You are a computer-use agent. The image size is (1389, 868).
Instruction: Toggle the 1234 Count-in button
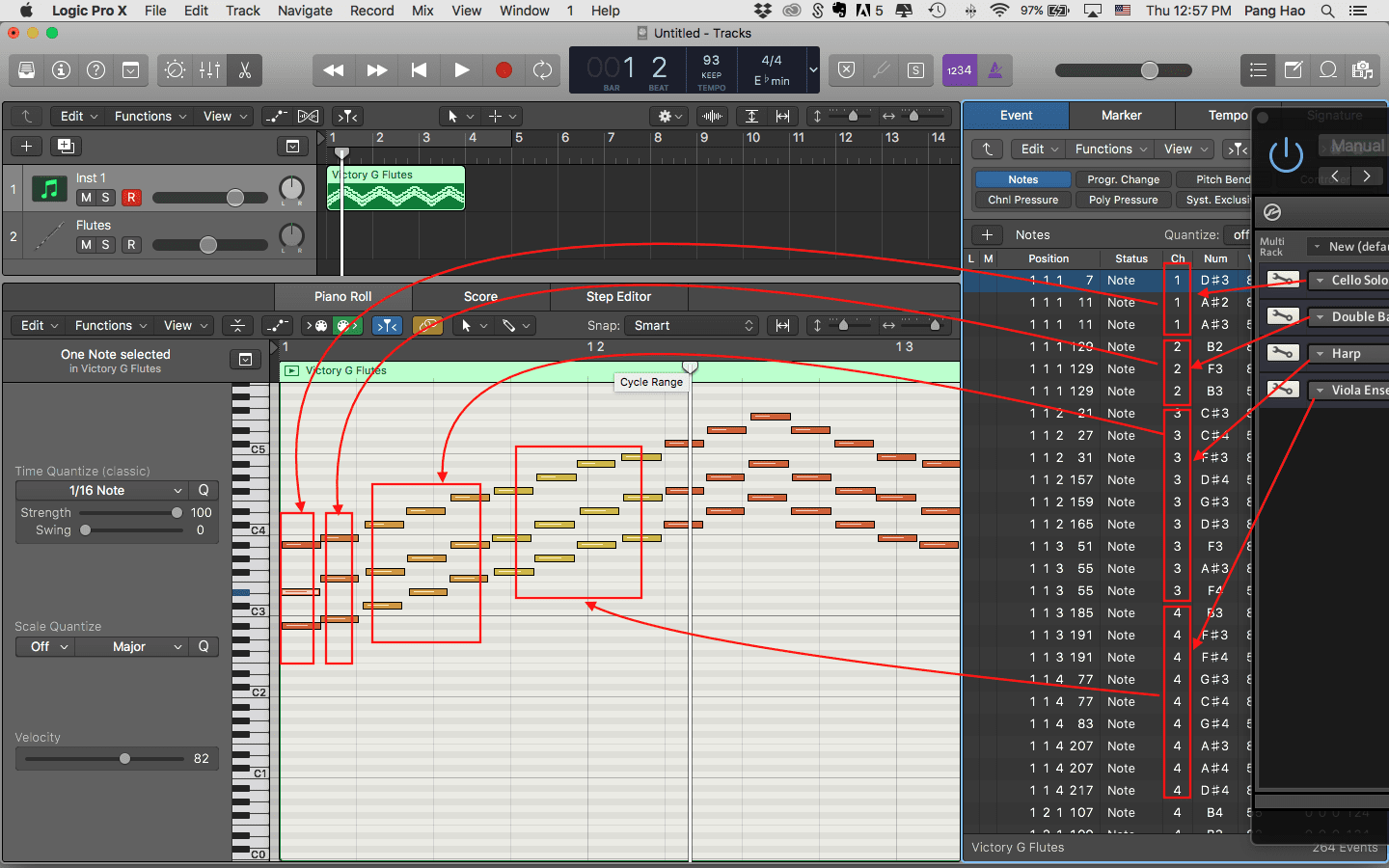(960, 70)
